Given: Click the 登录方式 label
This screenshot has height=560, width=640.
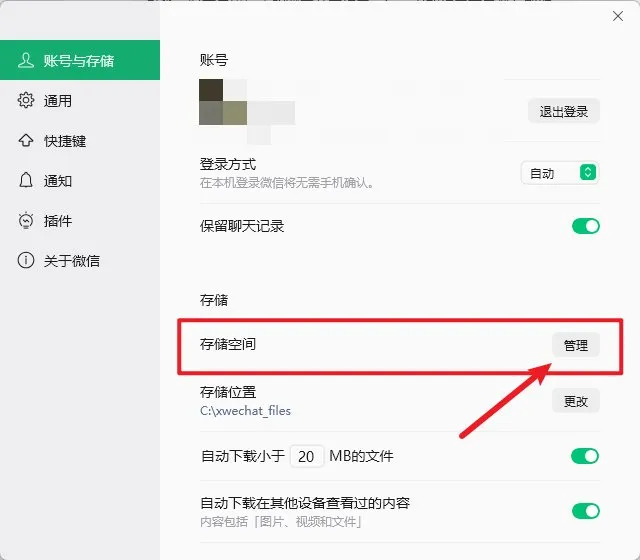Looking at the screenshot, I should (228, 164).
